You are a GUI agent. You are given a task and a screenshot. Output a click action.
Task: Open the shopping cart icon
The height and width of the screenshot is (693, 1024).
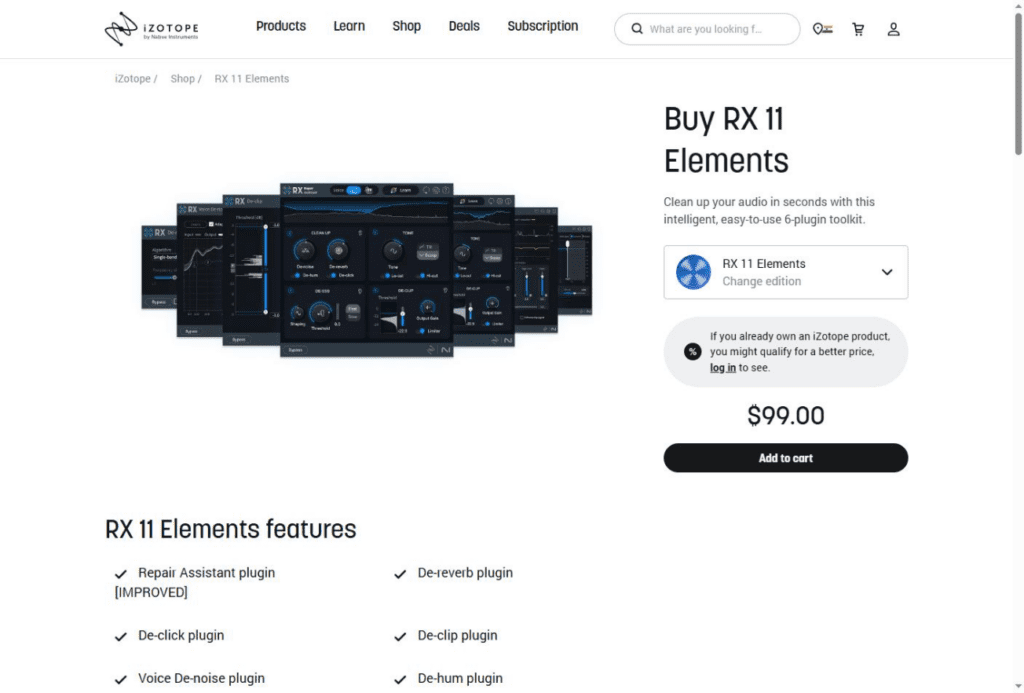[858, 29]
